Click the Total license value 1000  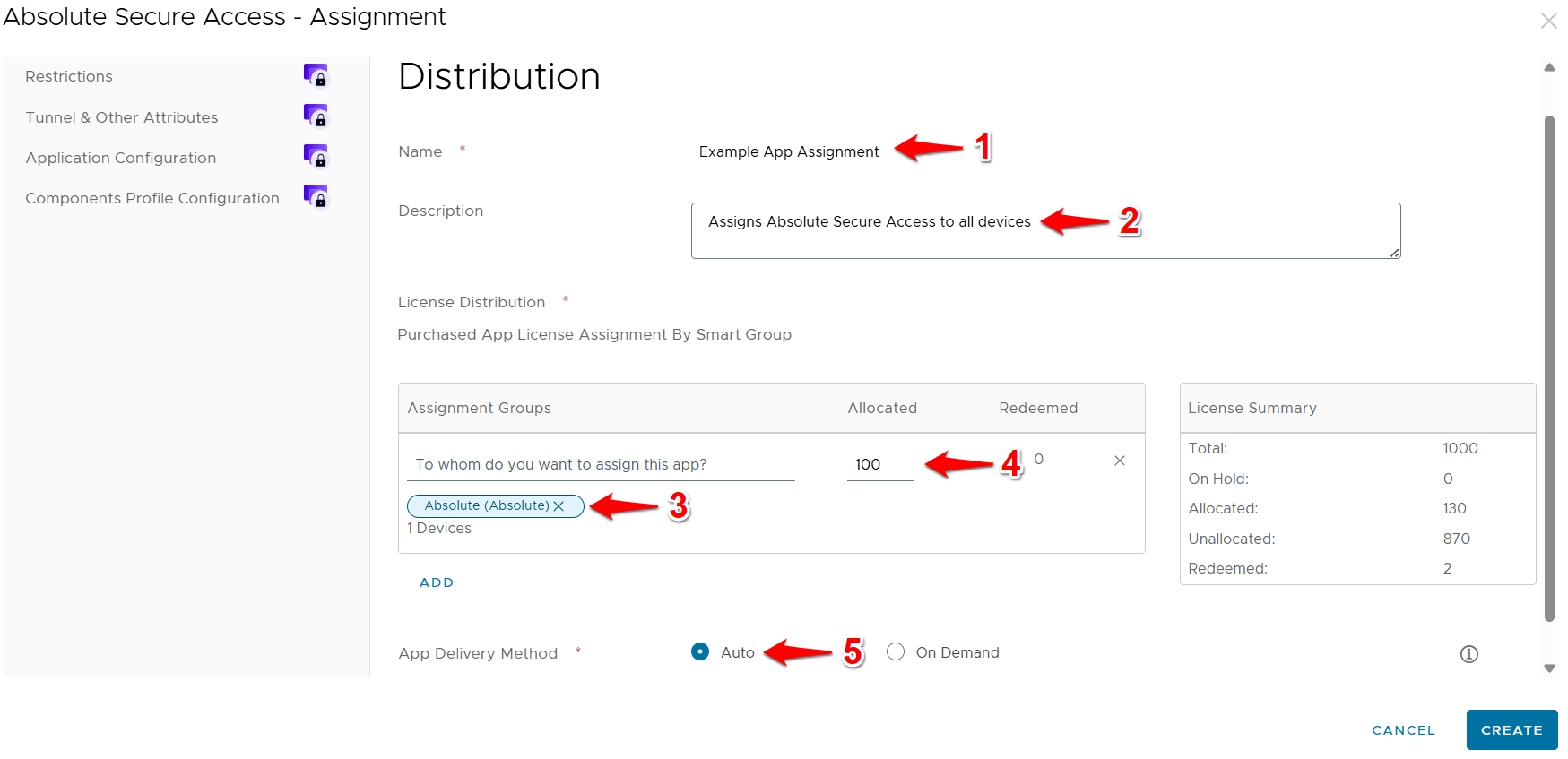pos(1460,448)
